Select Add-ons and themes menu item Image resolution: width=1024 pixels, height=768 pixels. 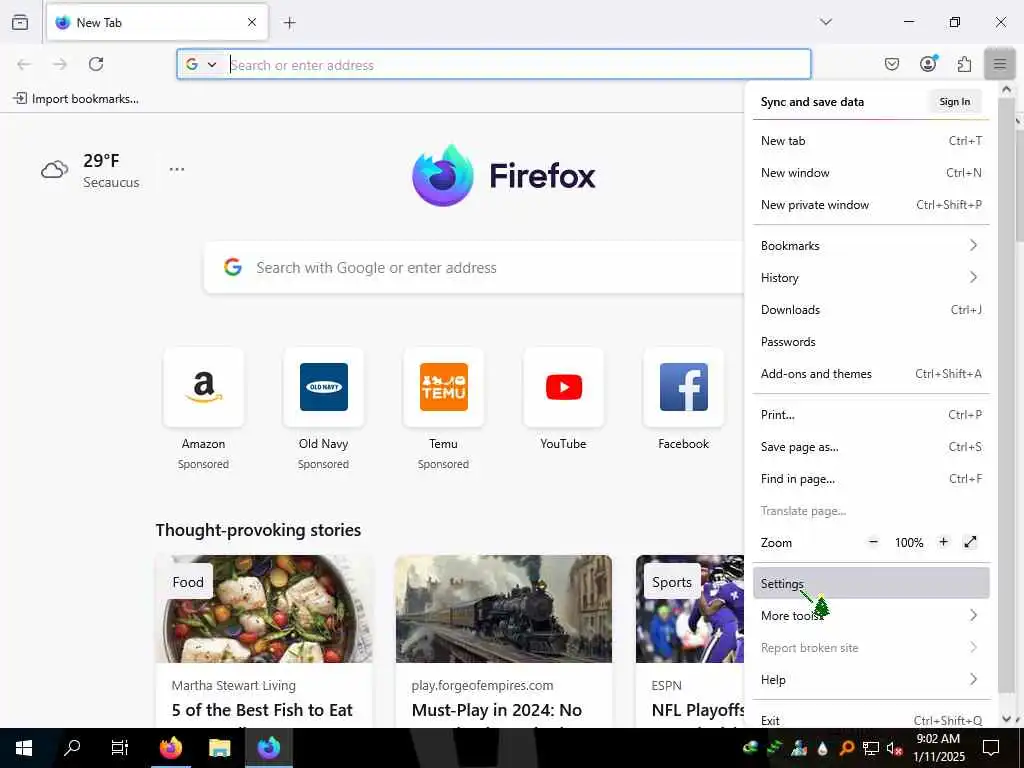871,374
